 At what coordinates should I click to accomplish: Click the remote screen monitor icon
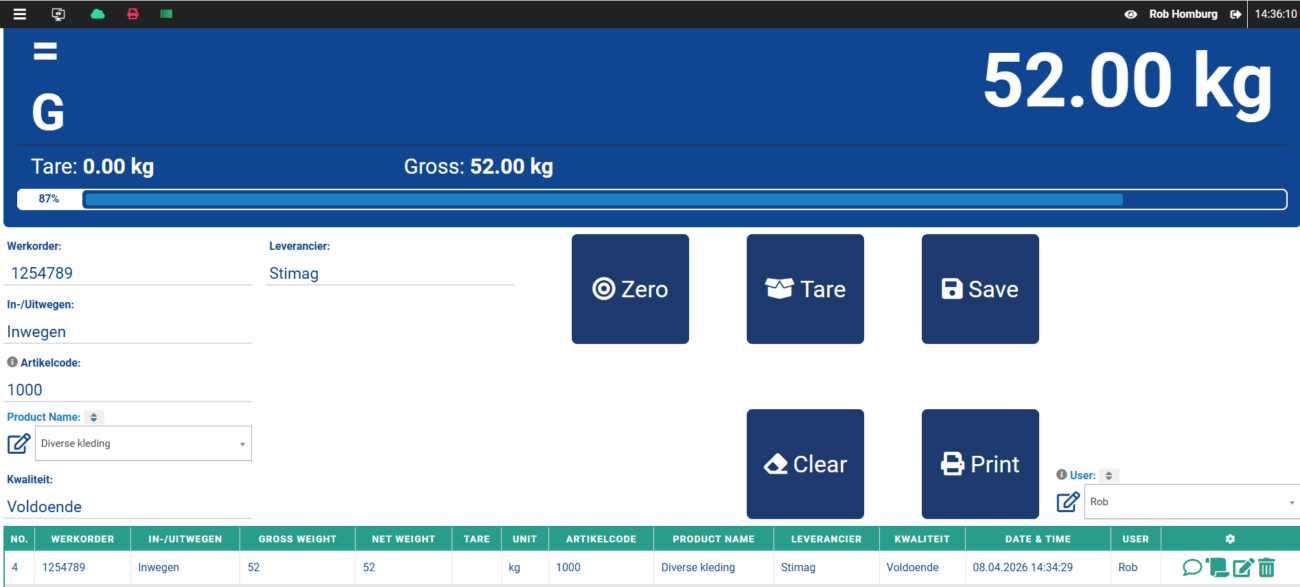(58, 14)
